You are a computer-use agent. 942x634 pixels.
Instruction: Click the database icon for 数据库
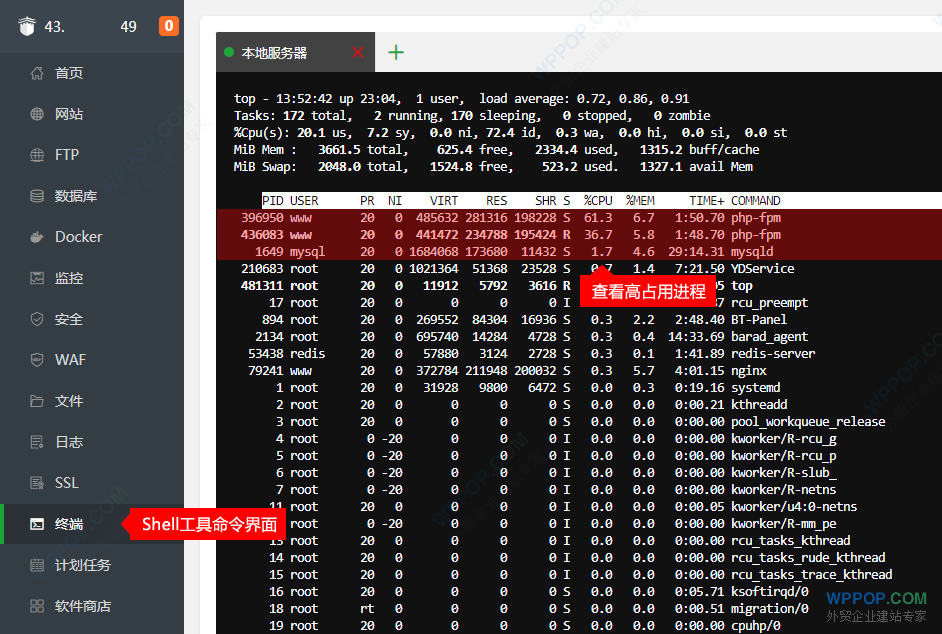(x=37, y=196)
